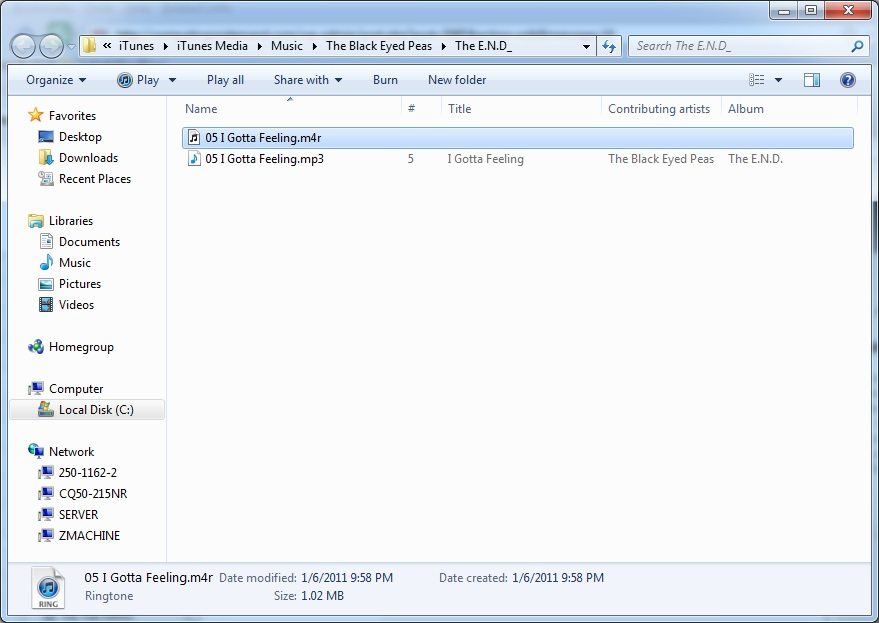The height and width of the screenshot is (623, 879).
Task: Open the address bar history dropdown
Action: click(x=586, y=47)
